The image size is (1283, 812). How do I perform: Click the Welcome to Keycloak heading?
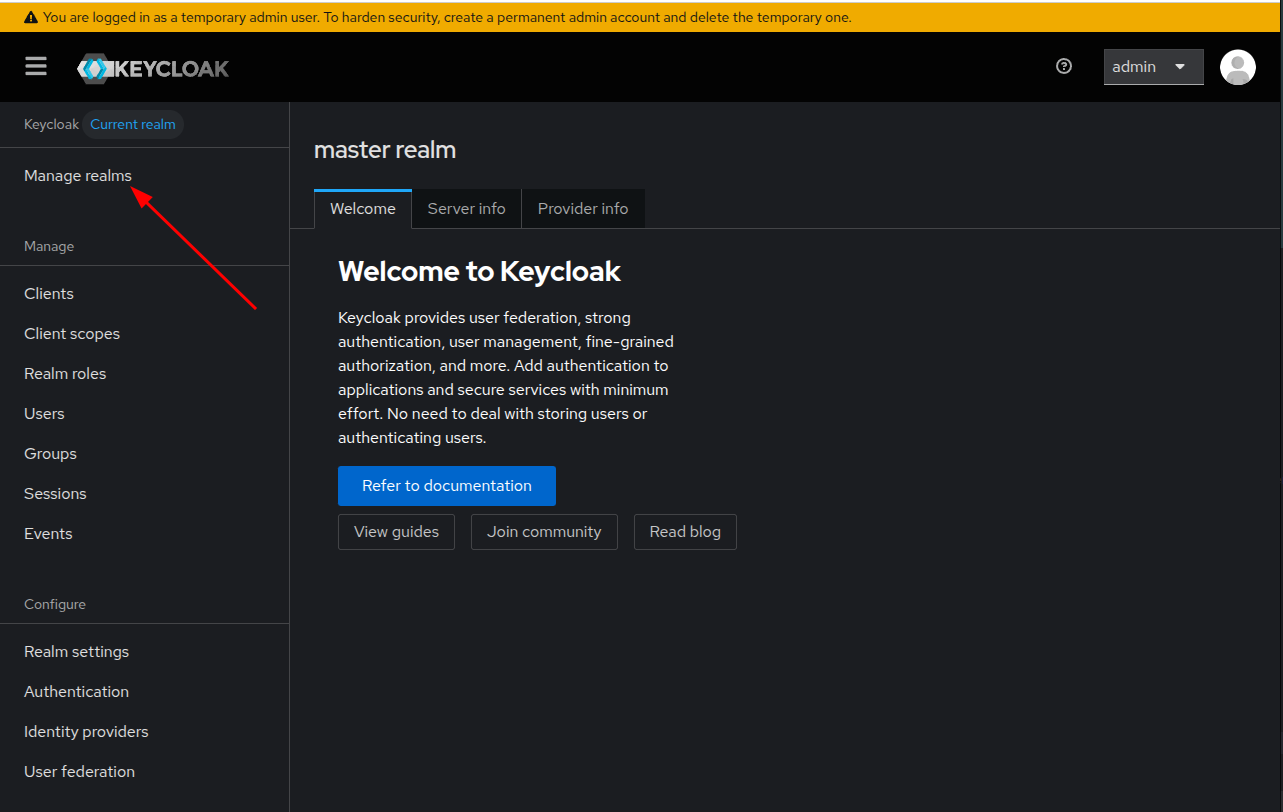coord(480,271)
